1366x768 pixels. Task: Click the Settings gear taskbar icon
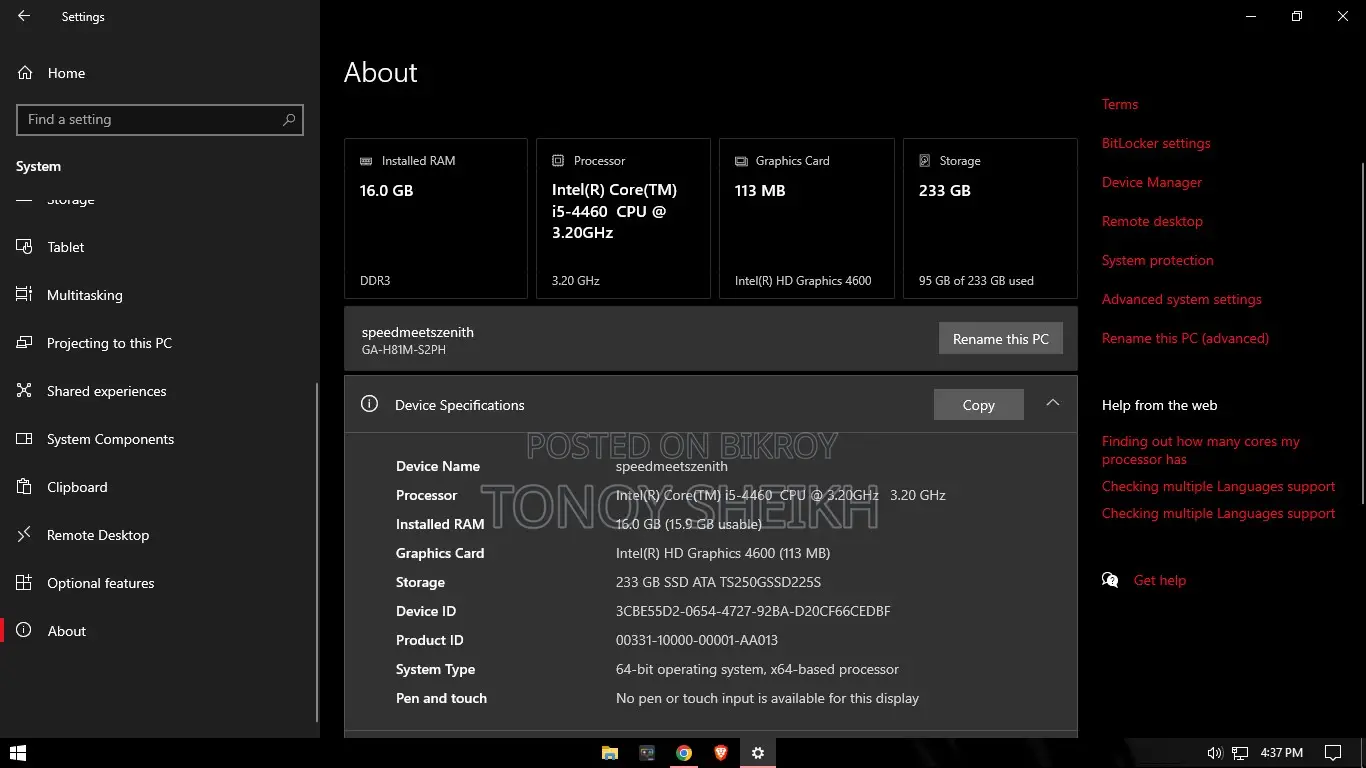758,753
